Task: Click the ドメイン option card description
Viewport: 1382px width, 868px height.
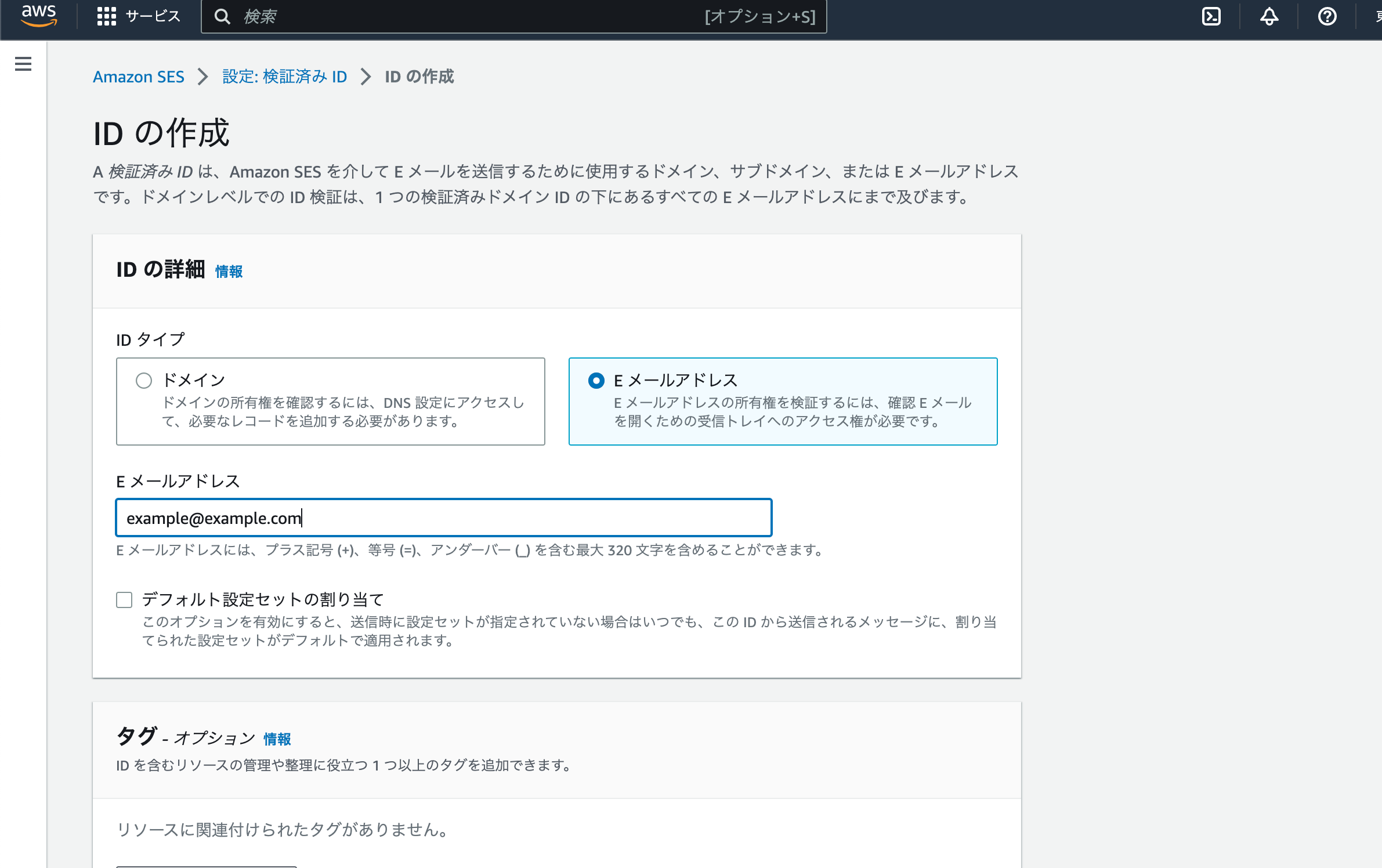Action: pyautogui.click(x=343, y=412)
